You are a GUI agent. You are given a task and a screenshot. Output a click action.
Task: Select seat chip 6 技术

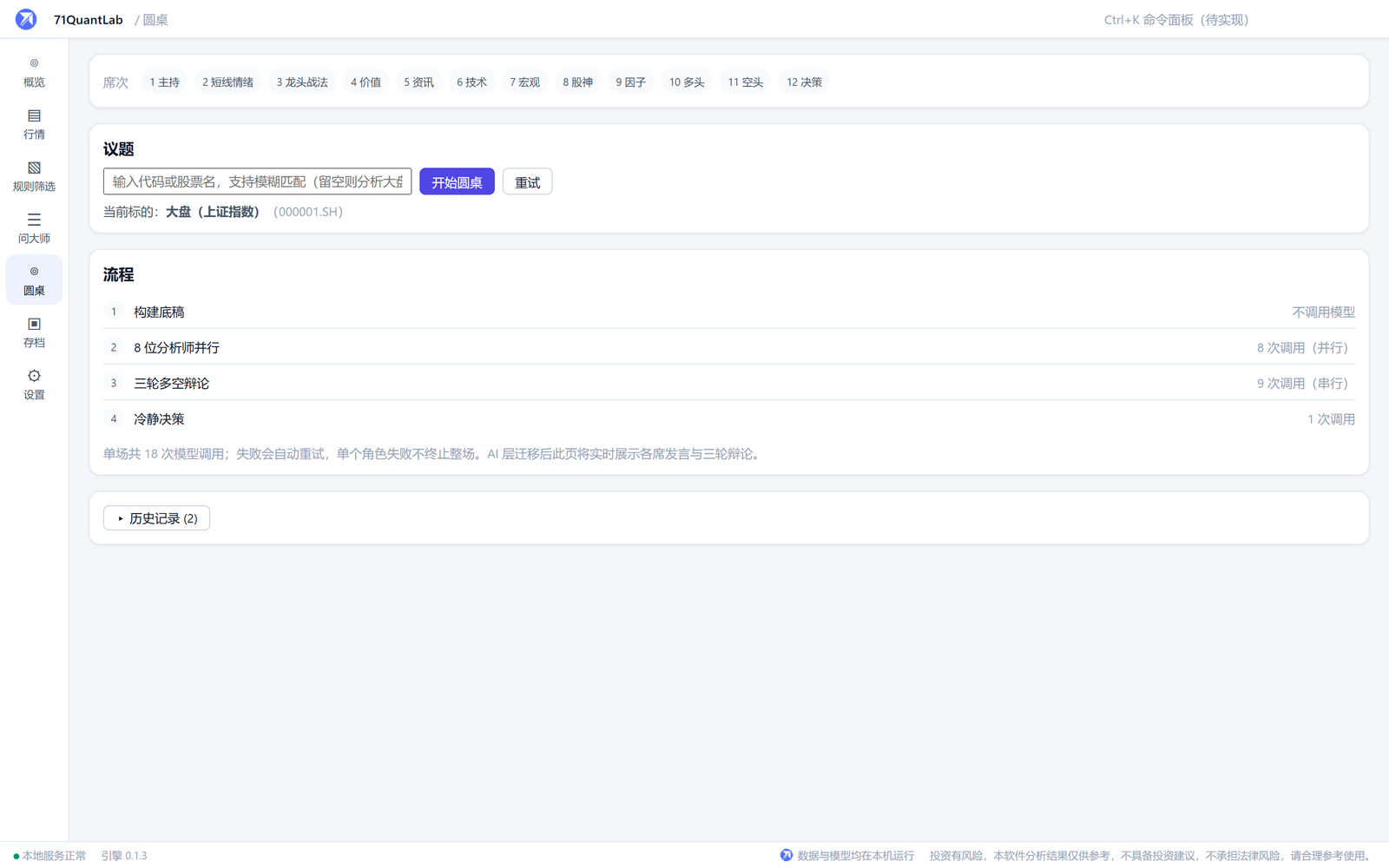[471, 82]
